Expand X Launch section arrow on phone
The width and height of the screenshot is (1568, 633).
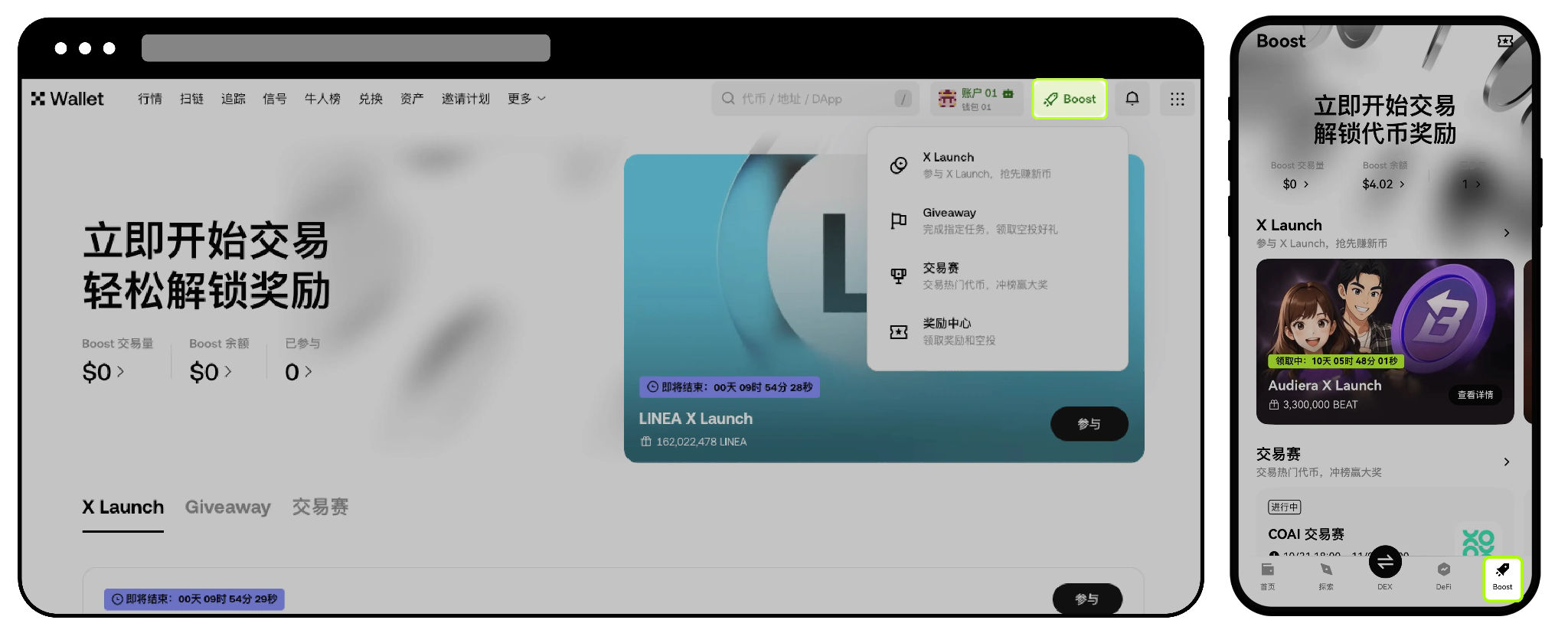[1506, 233]
